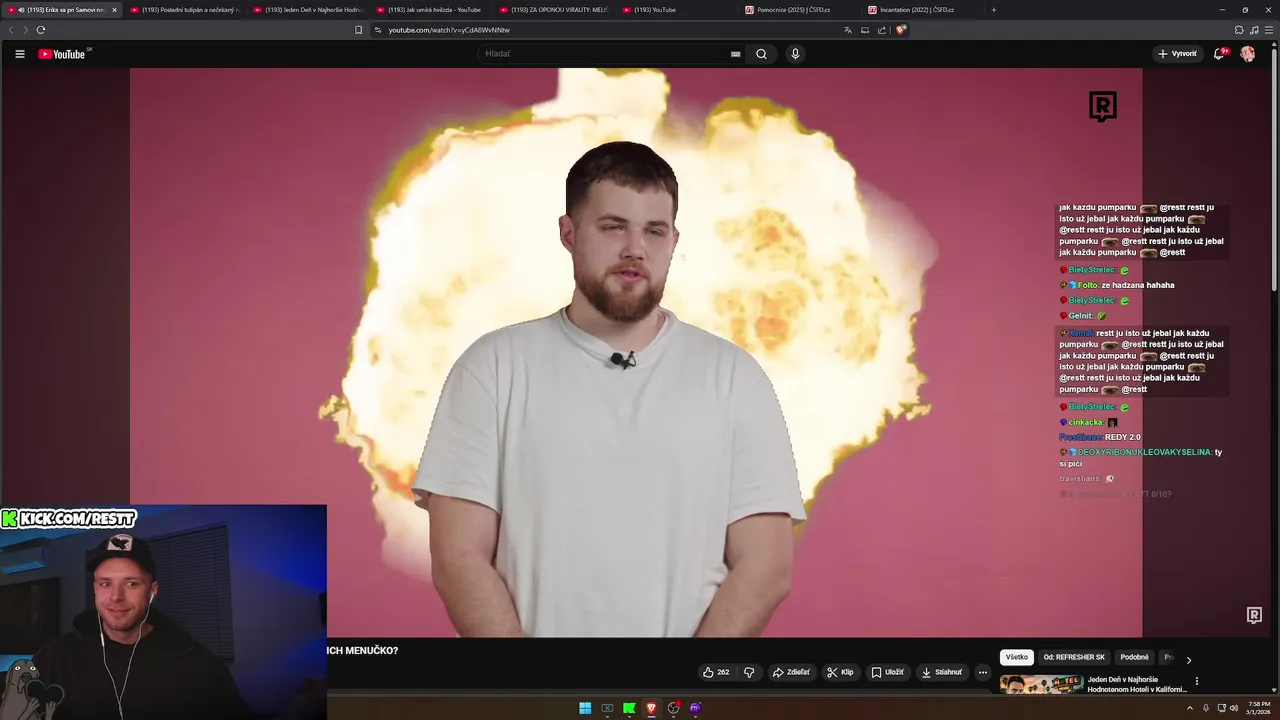Open the on-screen keyboard icon in search
The height and width of the screenshot is (720, 1280).
(x=736, y=54)
